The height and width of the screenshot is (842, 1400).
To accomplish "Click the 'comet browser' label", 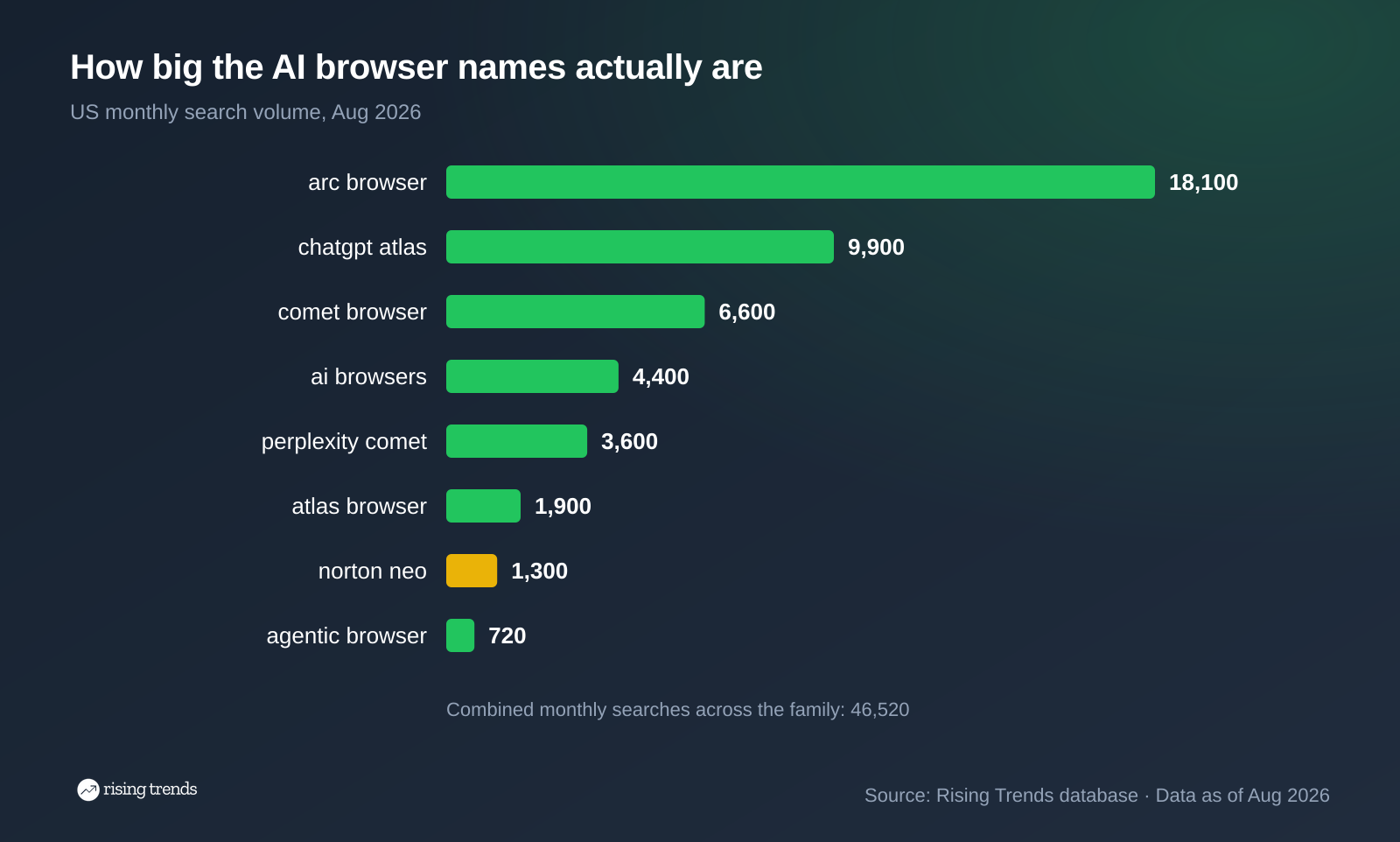I will point(353,312).
